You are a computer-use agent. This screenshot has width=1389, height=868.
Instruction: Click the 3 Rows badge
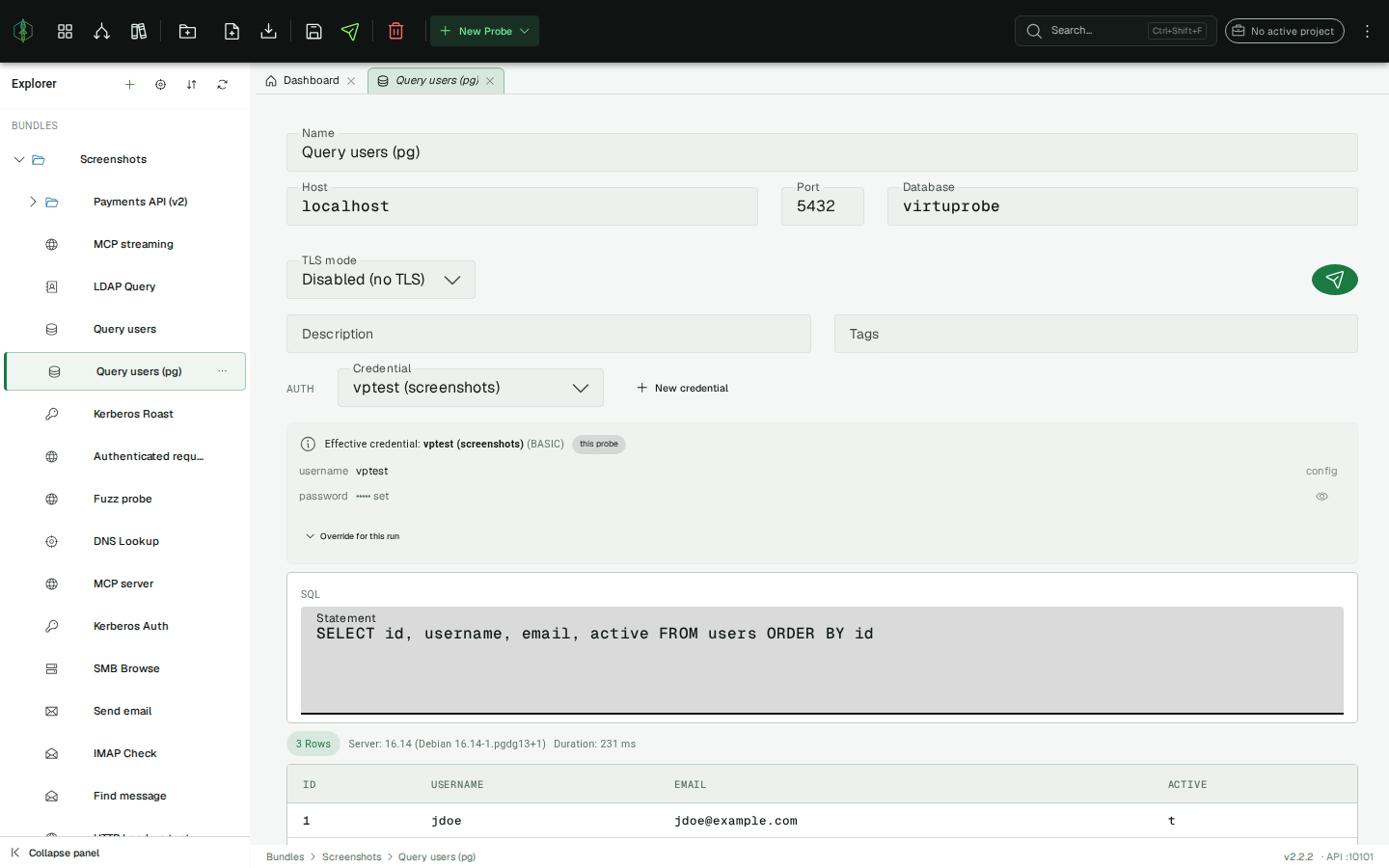(x=313, y=744)
